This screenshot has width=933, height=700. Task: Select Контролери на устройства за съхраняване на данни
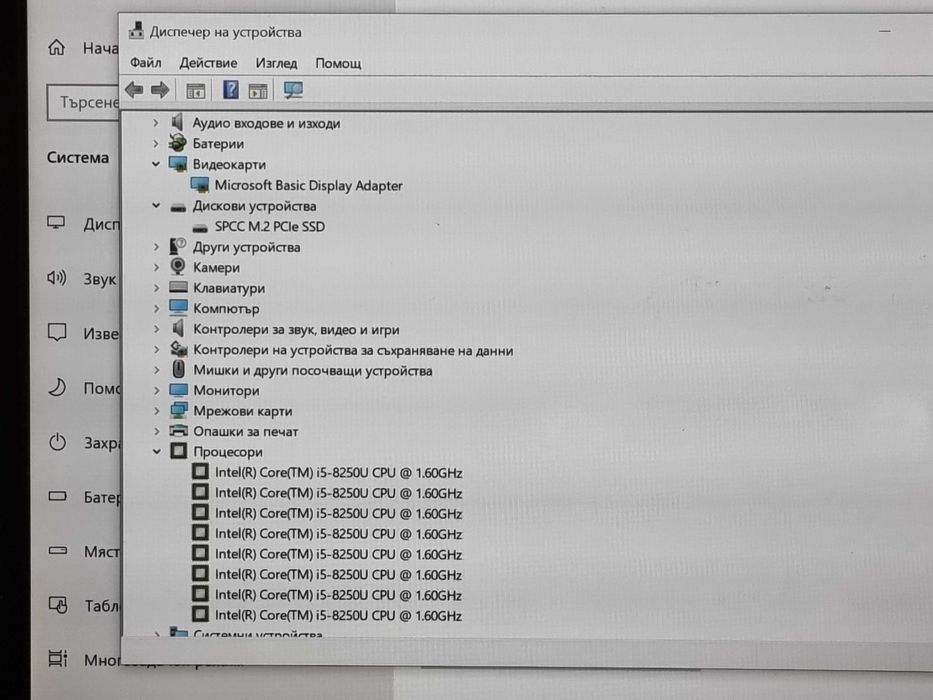tap(353, 350)
